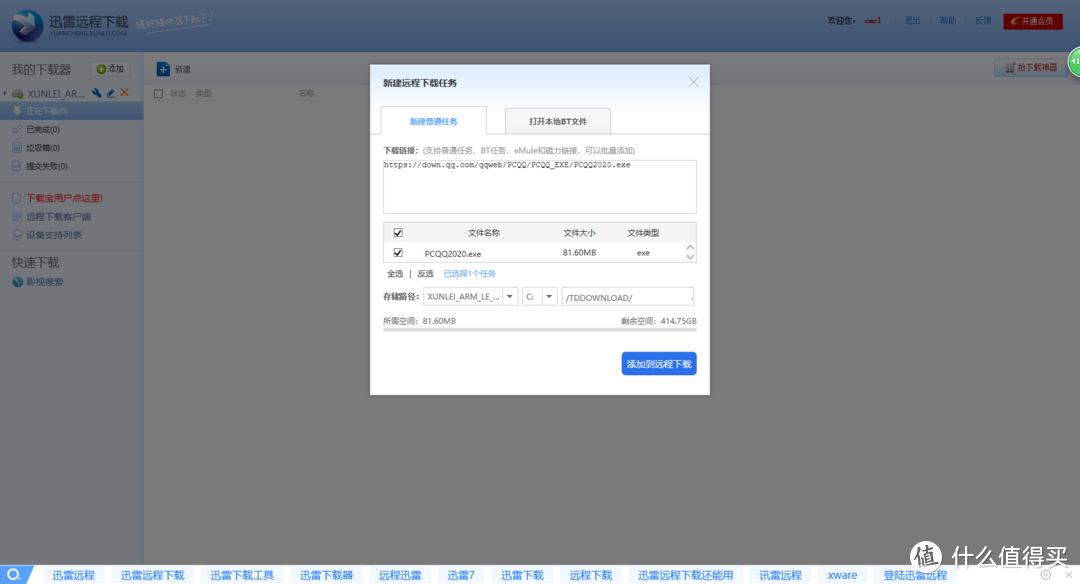Toggle select-all checkbox in main task list header

coord(158,94)
